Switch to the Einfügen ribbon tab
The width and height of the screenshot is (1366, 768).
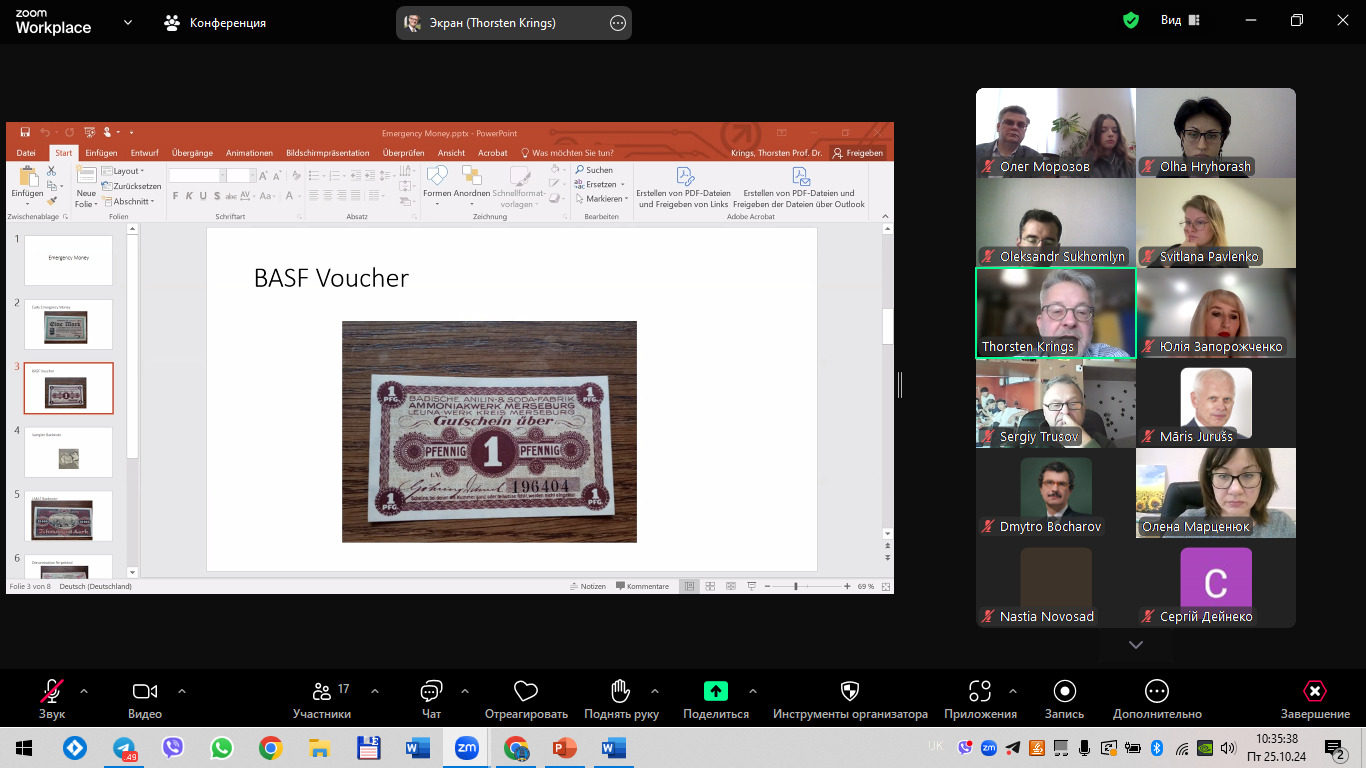(101, 153)
